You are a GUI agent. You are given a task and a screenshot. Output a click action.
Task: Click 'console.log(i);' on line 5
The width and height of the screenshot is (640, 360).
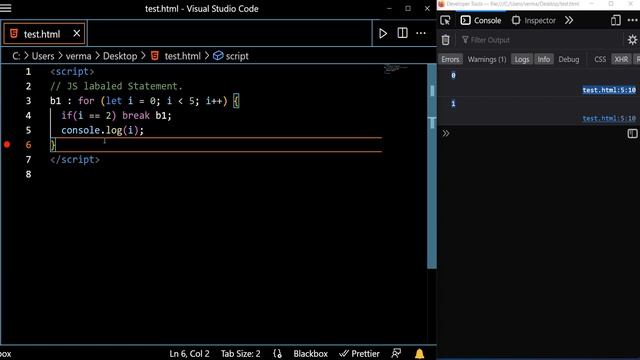pyautogui.click(x=102, y=130)
